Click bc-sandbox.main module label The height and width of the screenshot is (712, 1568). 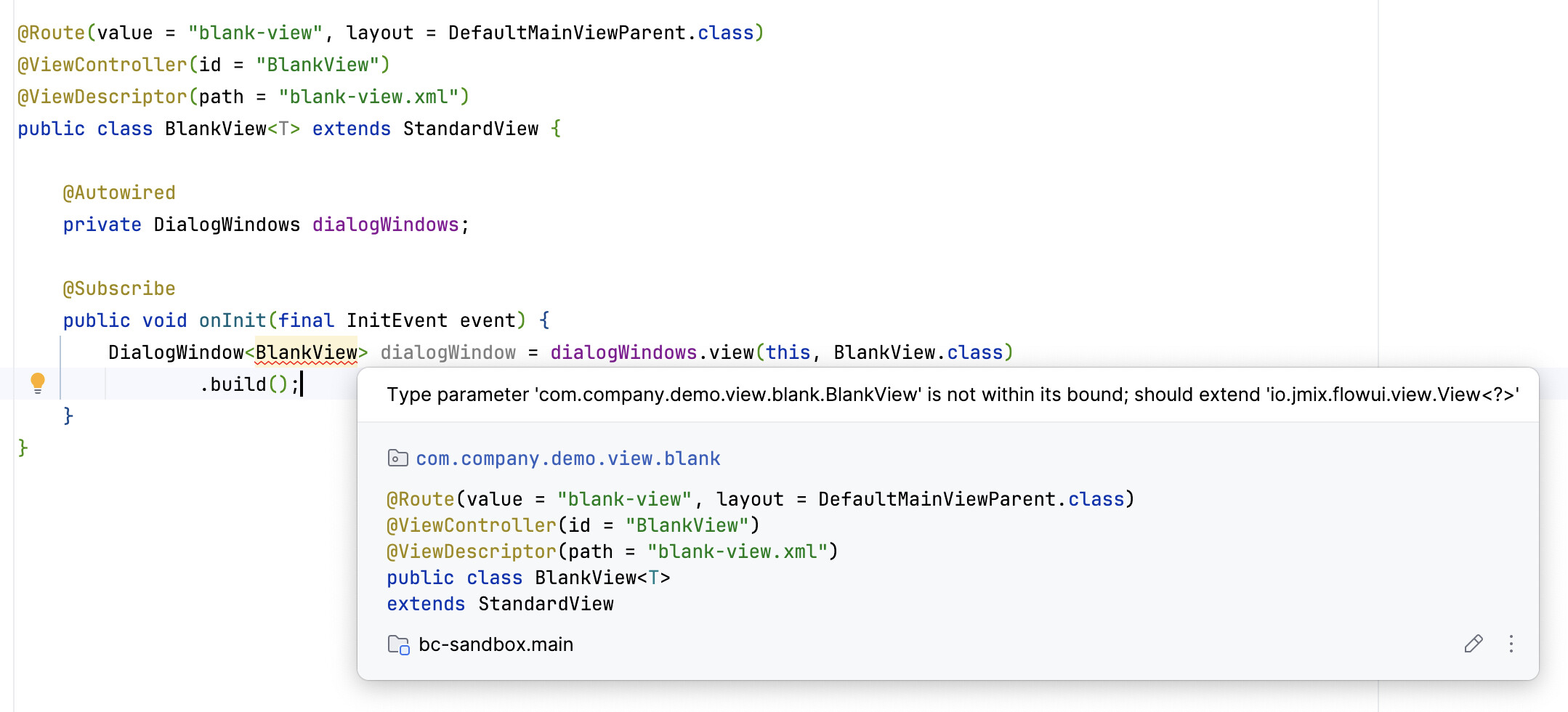(x=496, y=644)
